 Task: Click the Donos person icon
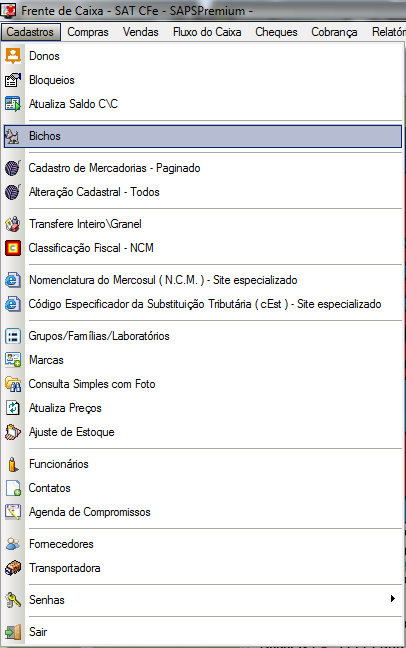click(13, 56)
